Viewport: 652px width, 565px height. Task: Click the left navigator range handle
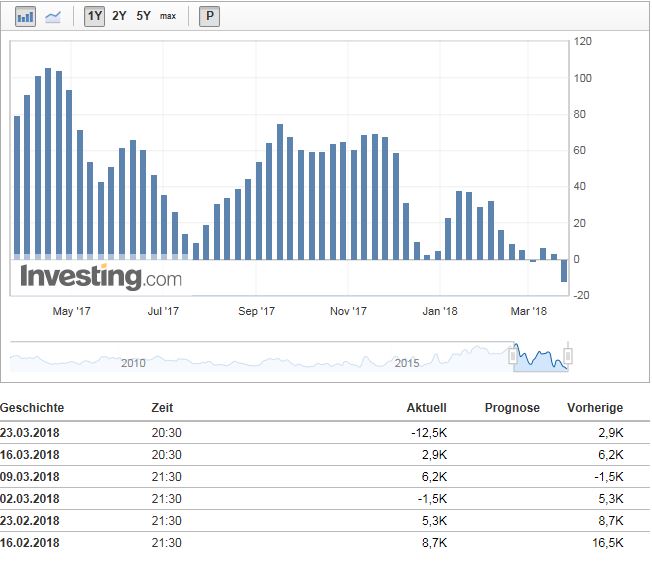coord(514,354)
